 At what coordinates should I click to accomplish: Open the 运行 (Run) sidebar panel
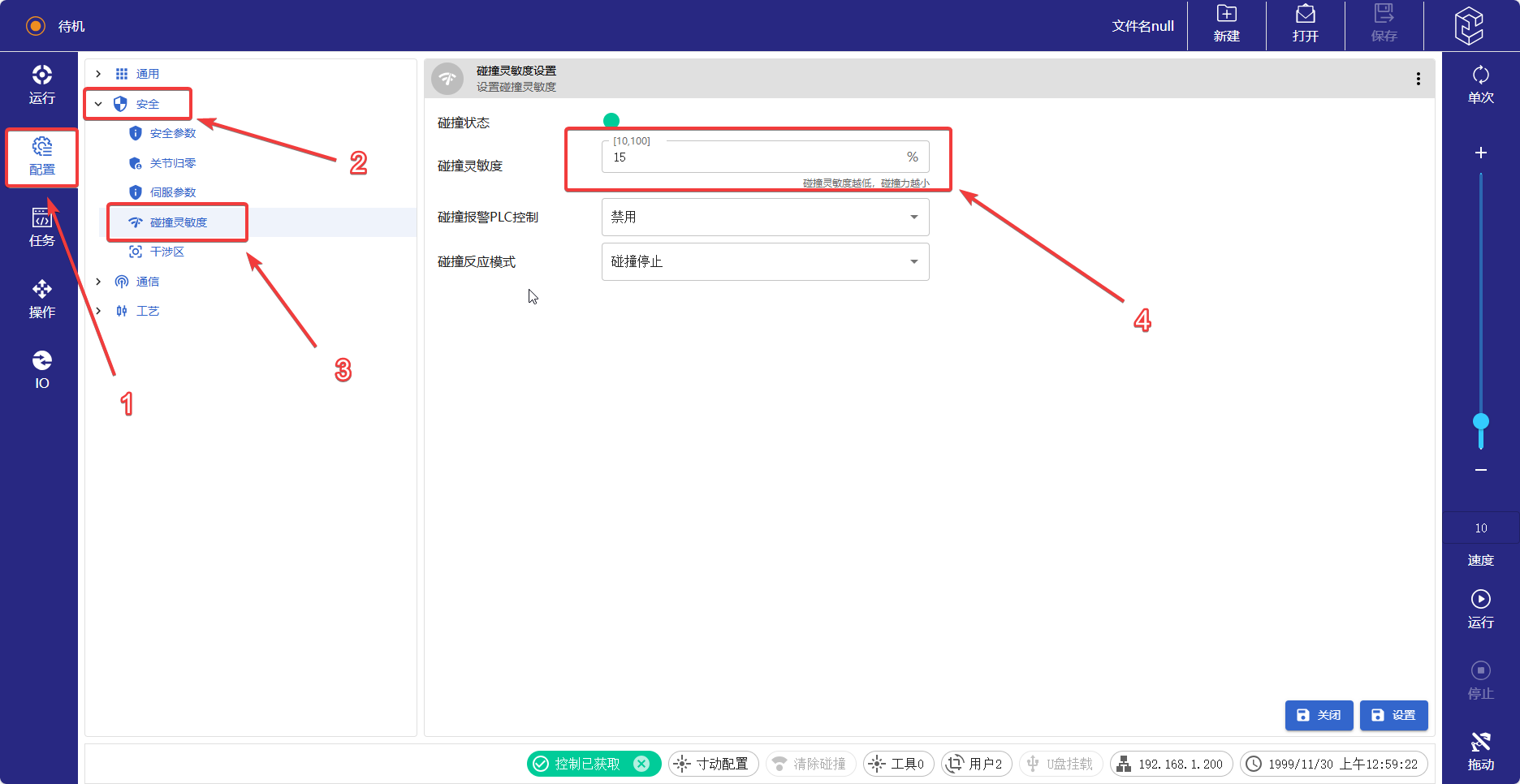[x=41, y=85]
